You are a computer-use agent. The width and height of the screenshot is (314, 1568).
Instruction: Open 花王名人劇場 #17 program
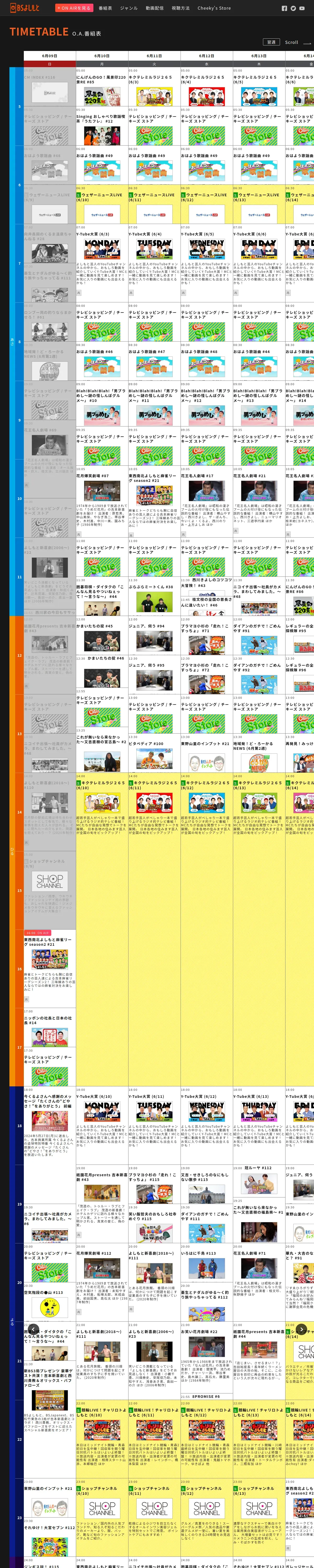pyautogui.click(x=207, y=501)
